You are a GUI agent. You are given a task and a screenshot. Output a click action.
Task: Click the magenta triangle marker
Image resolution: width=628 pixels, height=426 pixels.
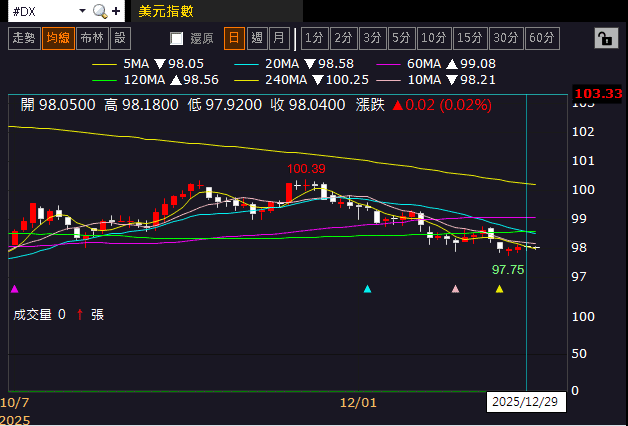(x=14, y=289)
